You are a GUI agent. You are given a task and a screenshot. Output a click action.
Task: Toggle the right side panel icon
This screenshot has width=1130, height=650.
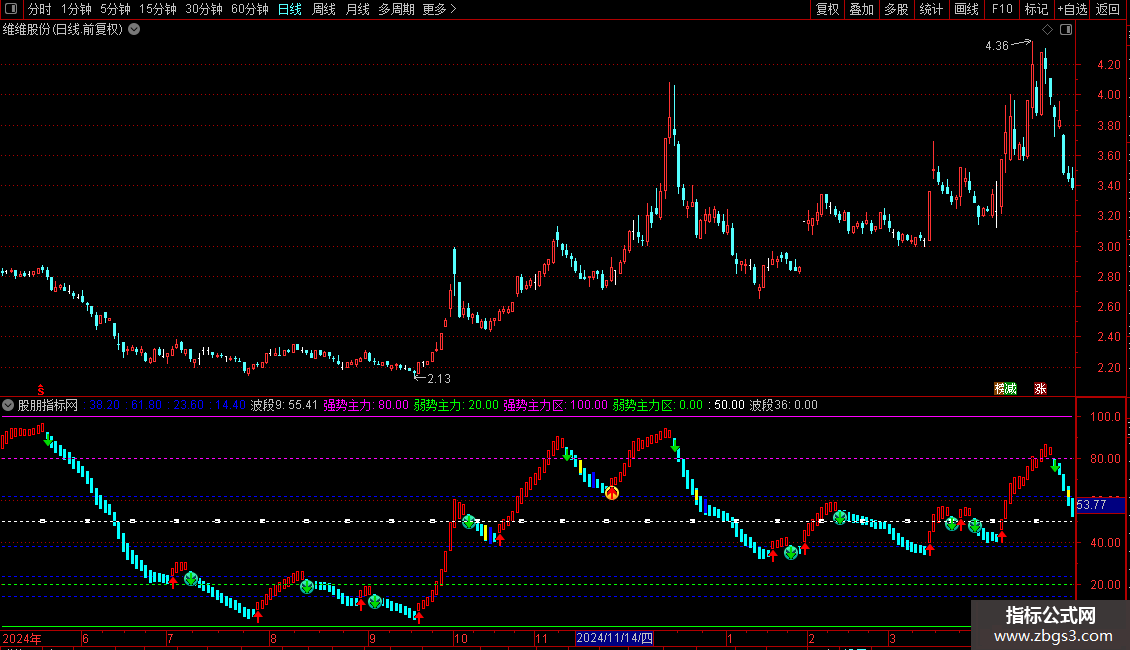coord(1066,30)
